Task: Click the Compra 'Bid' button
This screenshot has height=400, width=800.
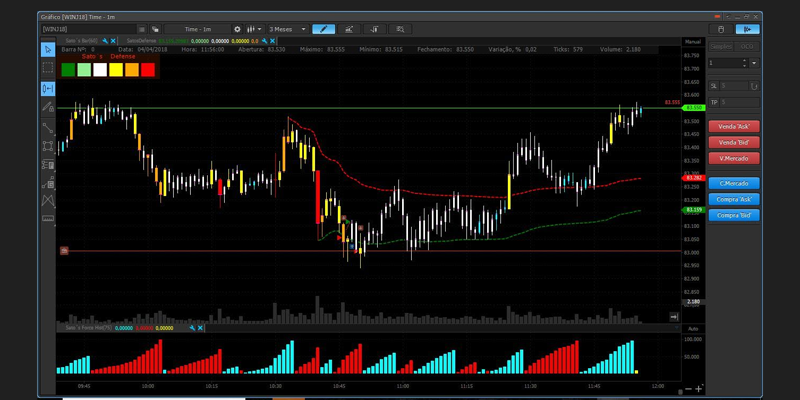Action: click(x=734, y=215)
